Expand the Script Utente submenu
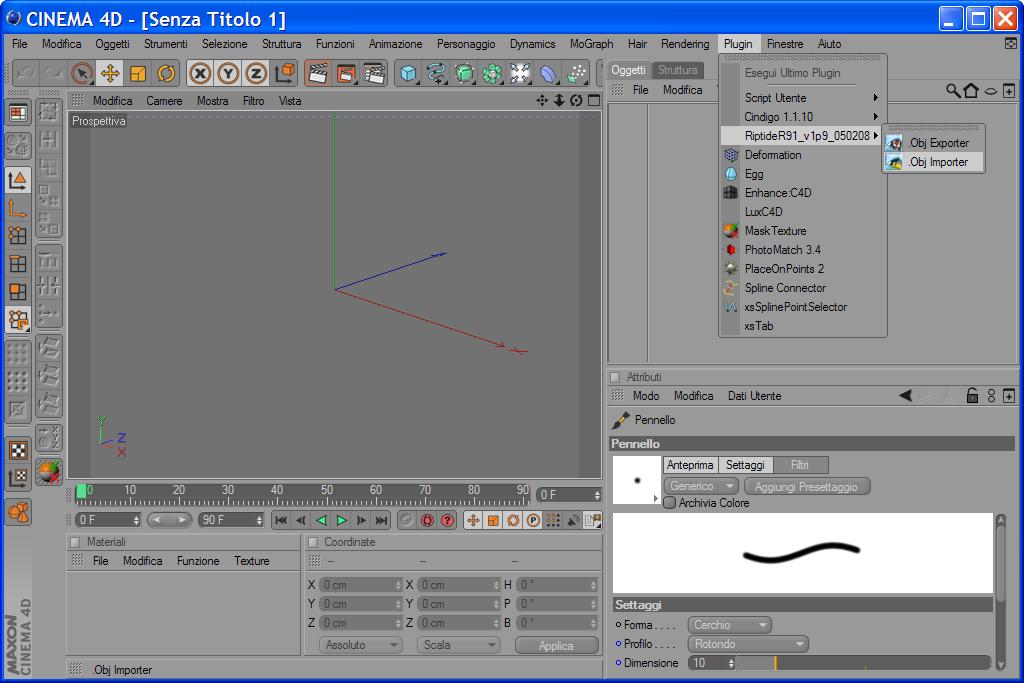Image resolution: width=1024 pixels, height=683 pixels. click(803, 98)
